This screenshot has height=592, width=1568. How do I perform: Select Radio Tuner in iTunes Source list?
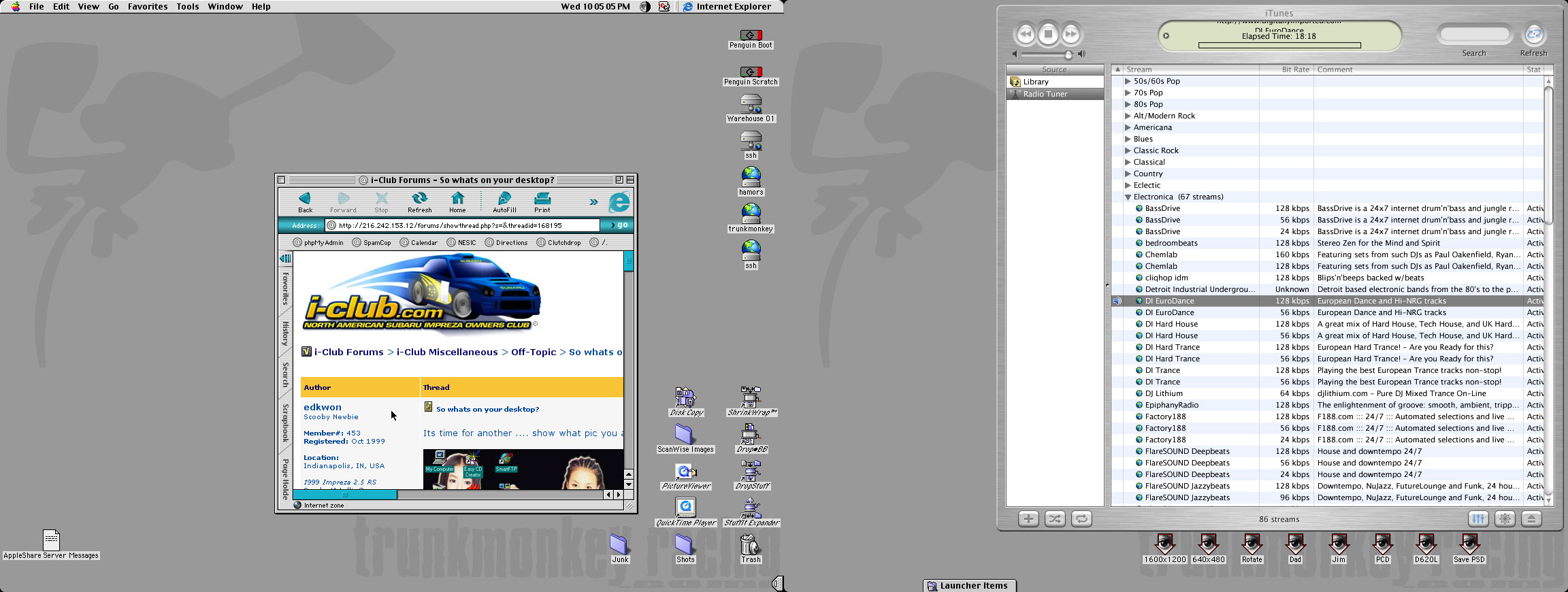(1055, 94)
